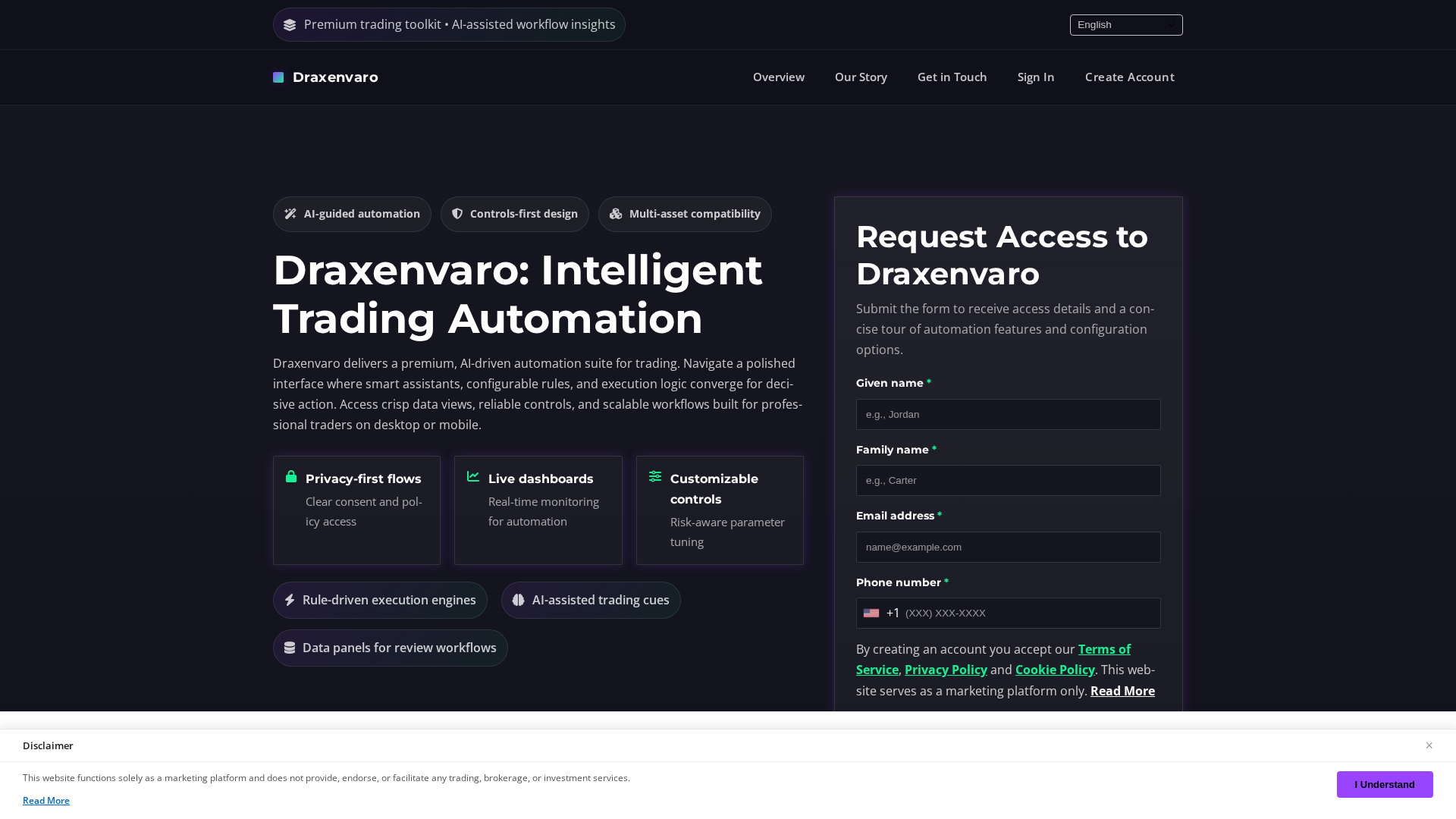Click the AI-assisted trading cues chip

591,600
